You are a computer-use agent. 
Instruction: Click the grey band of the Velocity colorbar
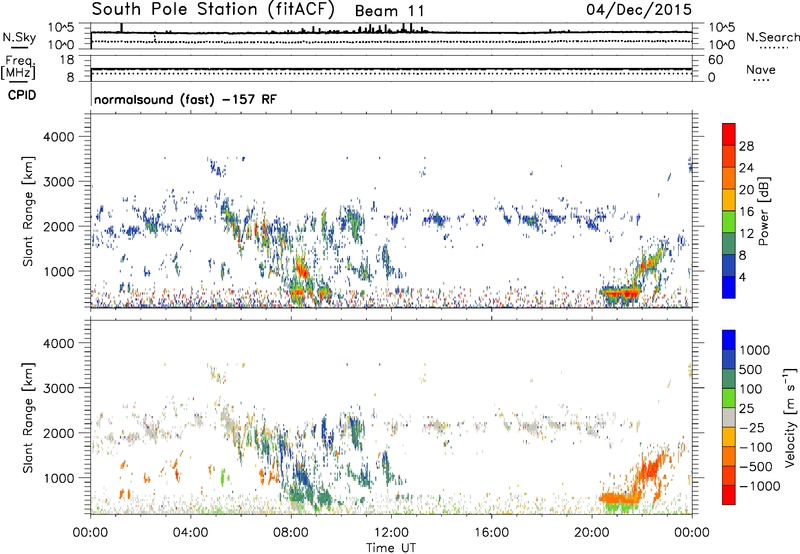(x=729, y=418)
